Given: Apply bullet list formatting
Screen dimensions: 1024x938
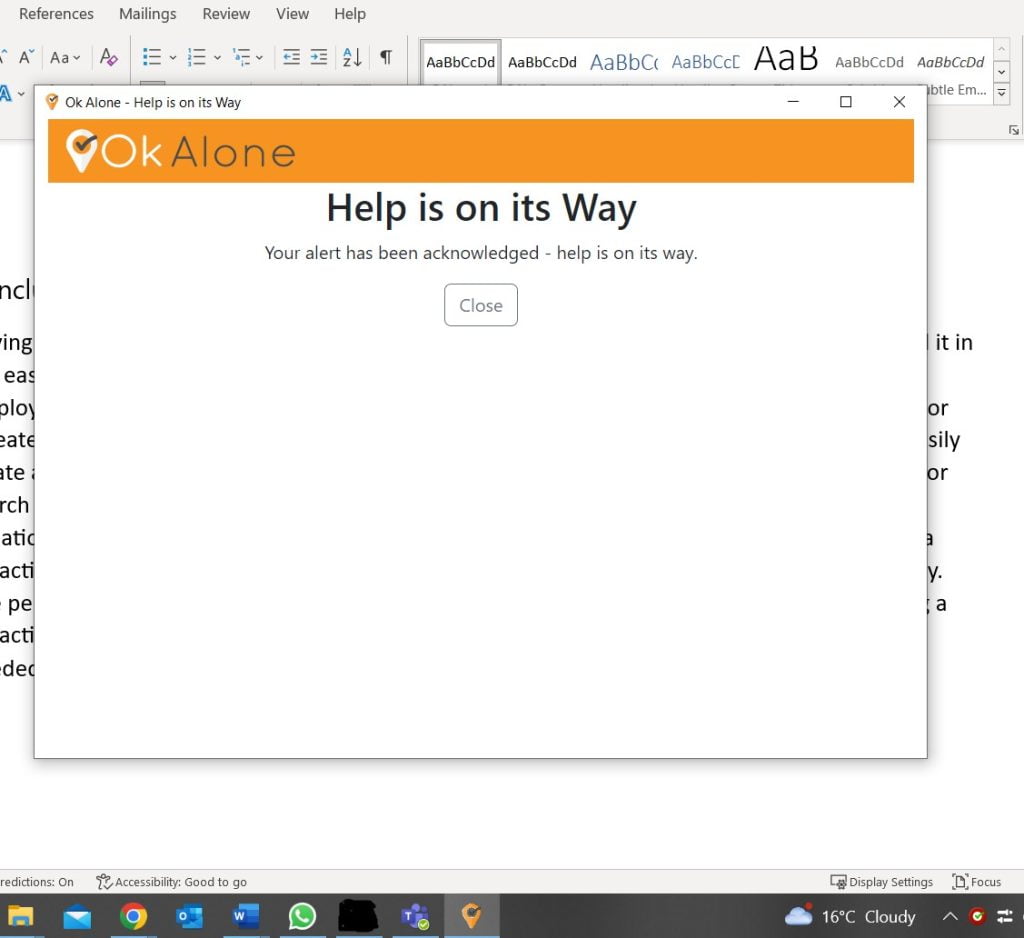Looking at the screenshot, I should [x=152, y=57].
